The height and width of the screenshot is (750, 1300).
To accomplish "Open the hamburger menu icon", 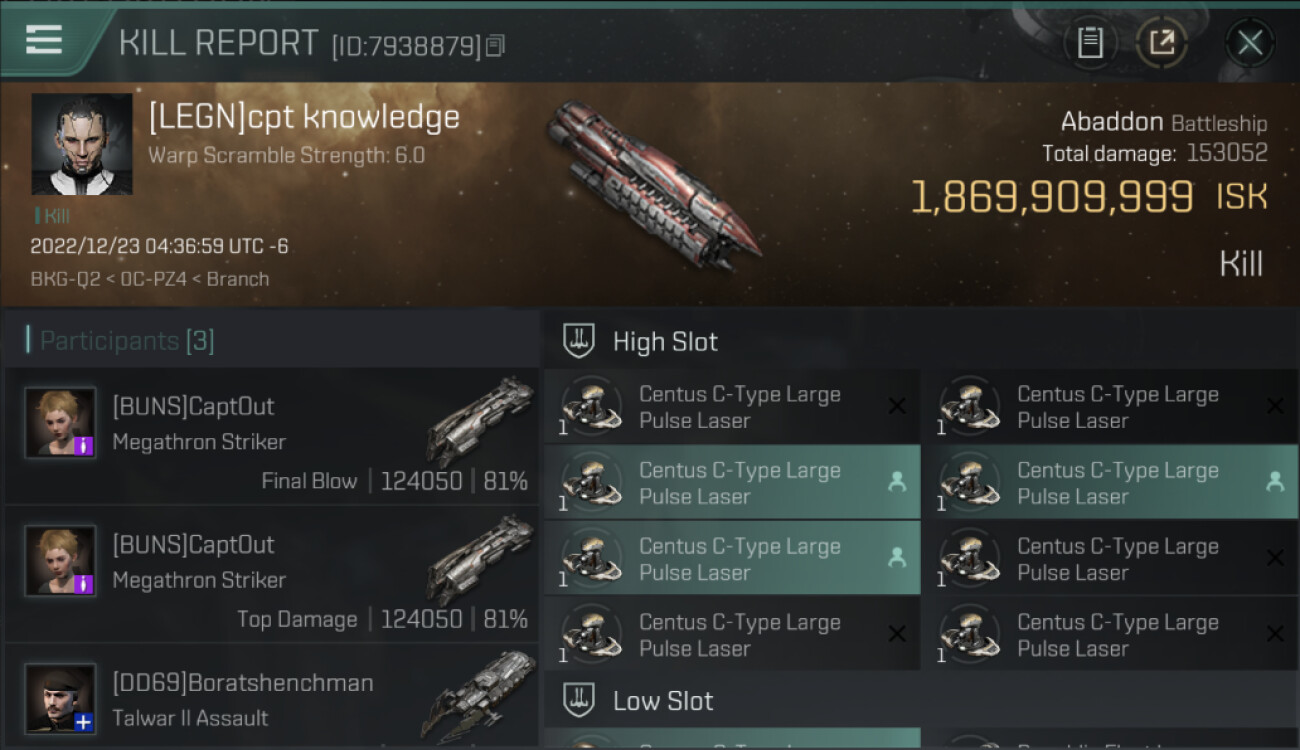I will click(x=45, y=40).
